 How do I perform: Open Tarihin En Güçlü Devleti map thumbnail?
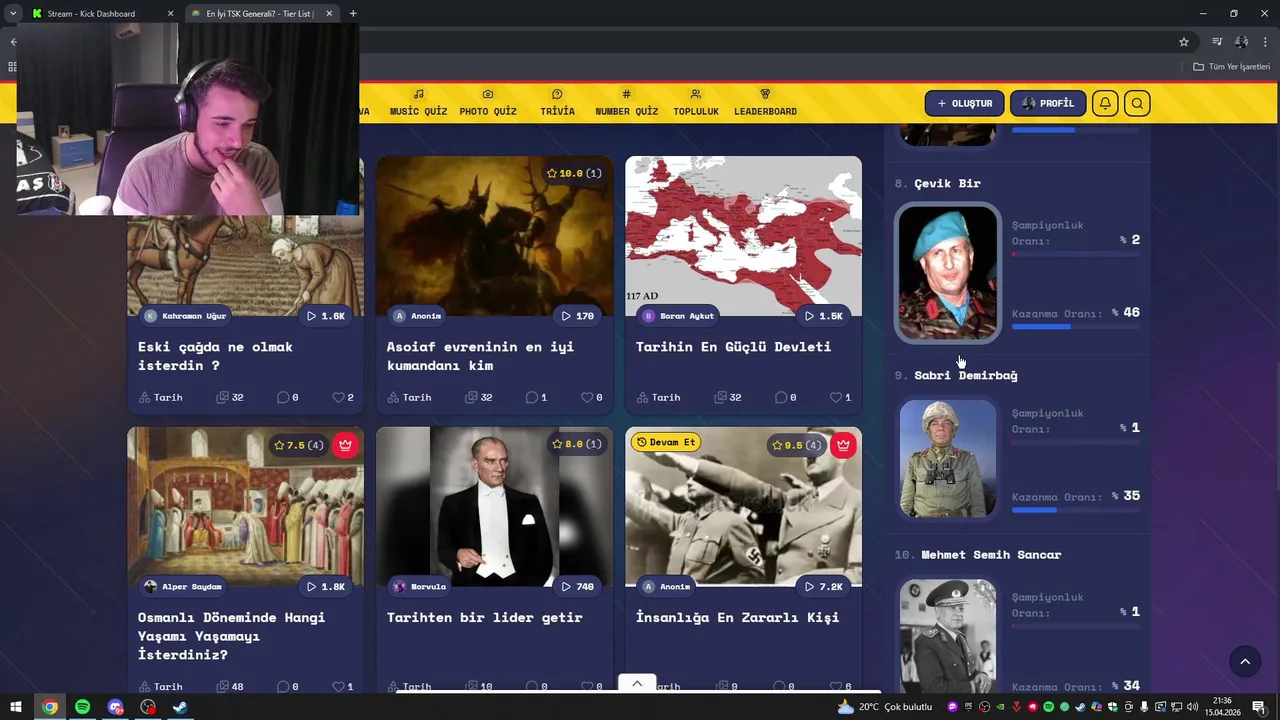743,236
